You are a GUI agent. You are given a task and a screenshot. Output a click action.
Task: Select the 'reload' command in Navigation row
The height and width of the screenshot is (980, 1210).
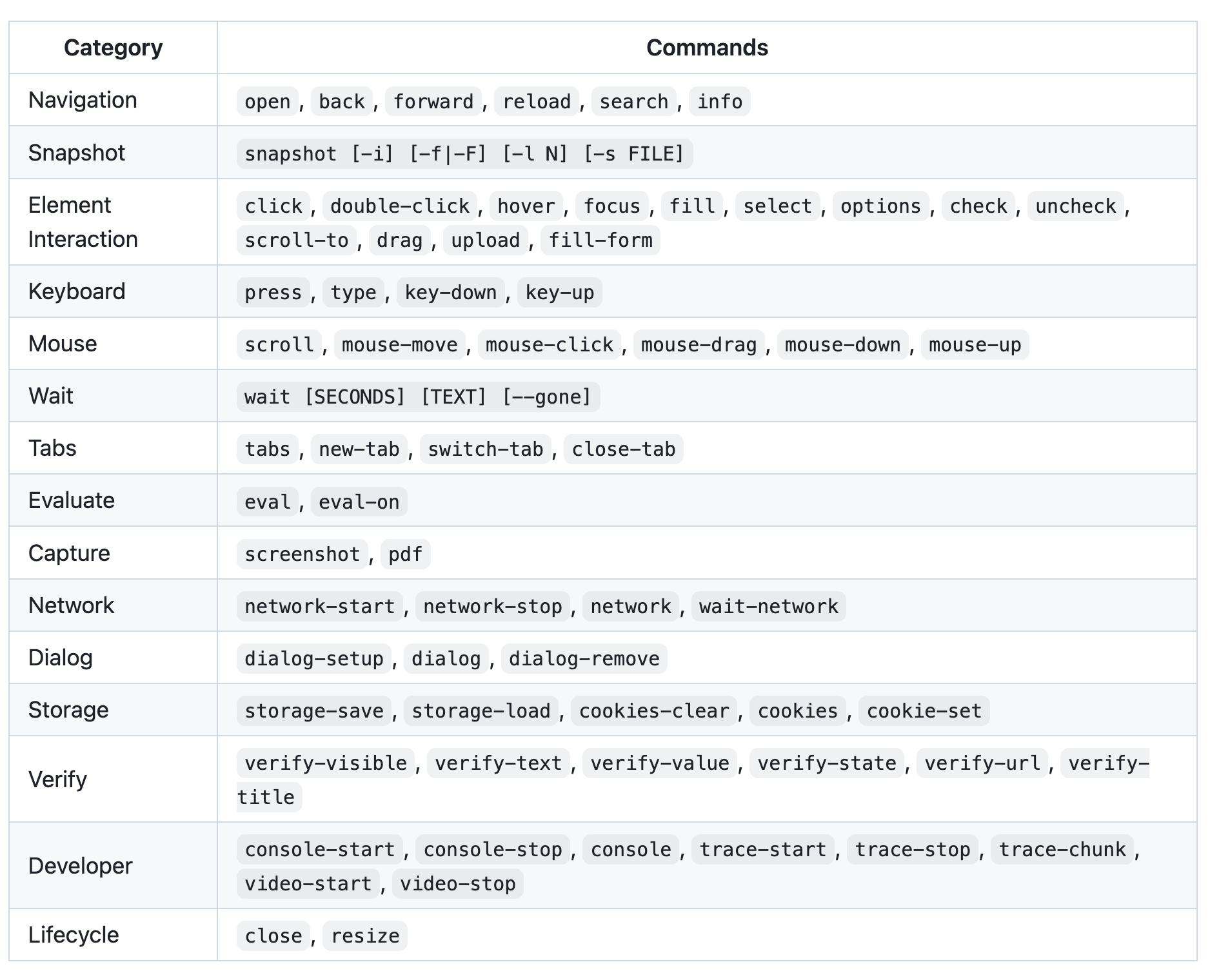point(536,101)
